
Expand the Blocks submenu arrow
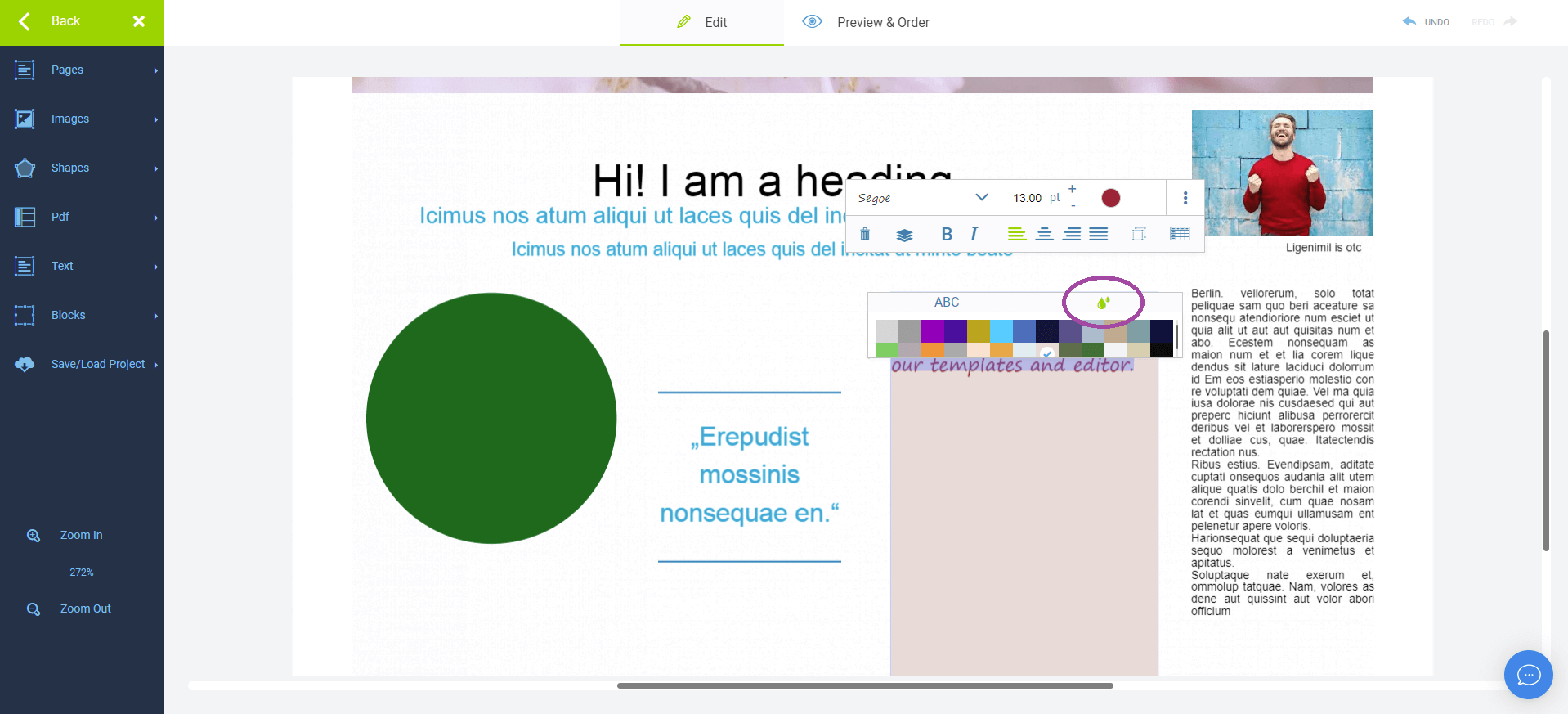point(155,317)
